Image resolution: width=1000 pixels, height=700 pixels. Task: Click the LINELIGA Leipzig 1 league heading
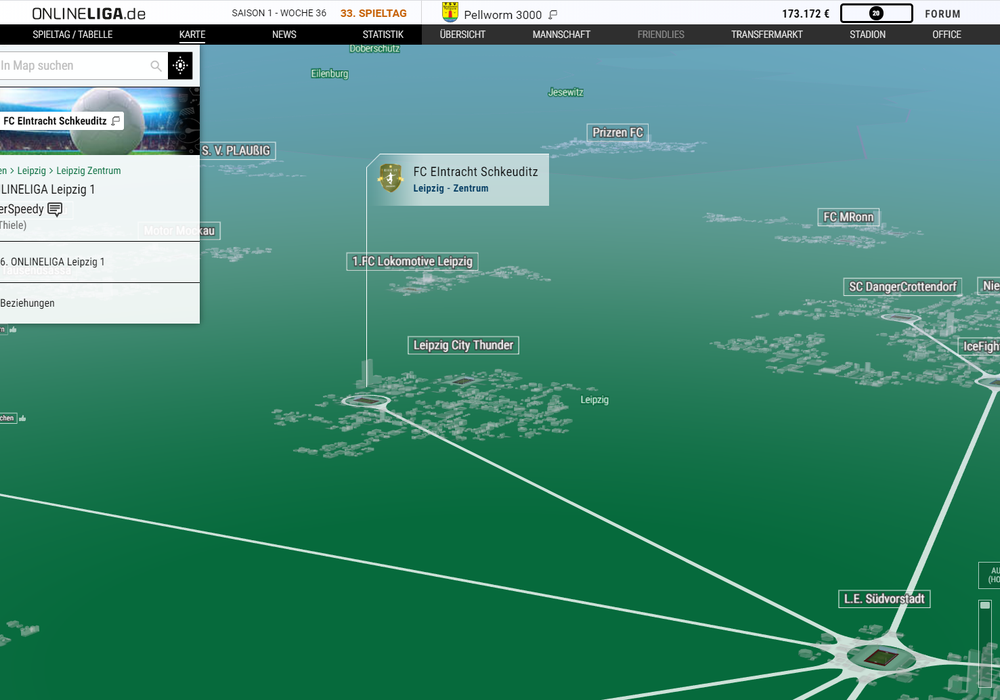[48, 189]
